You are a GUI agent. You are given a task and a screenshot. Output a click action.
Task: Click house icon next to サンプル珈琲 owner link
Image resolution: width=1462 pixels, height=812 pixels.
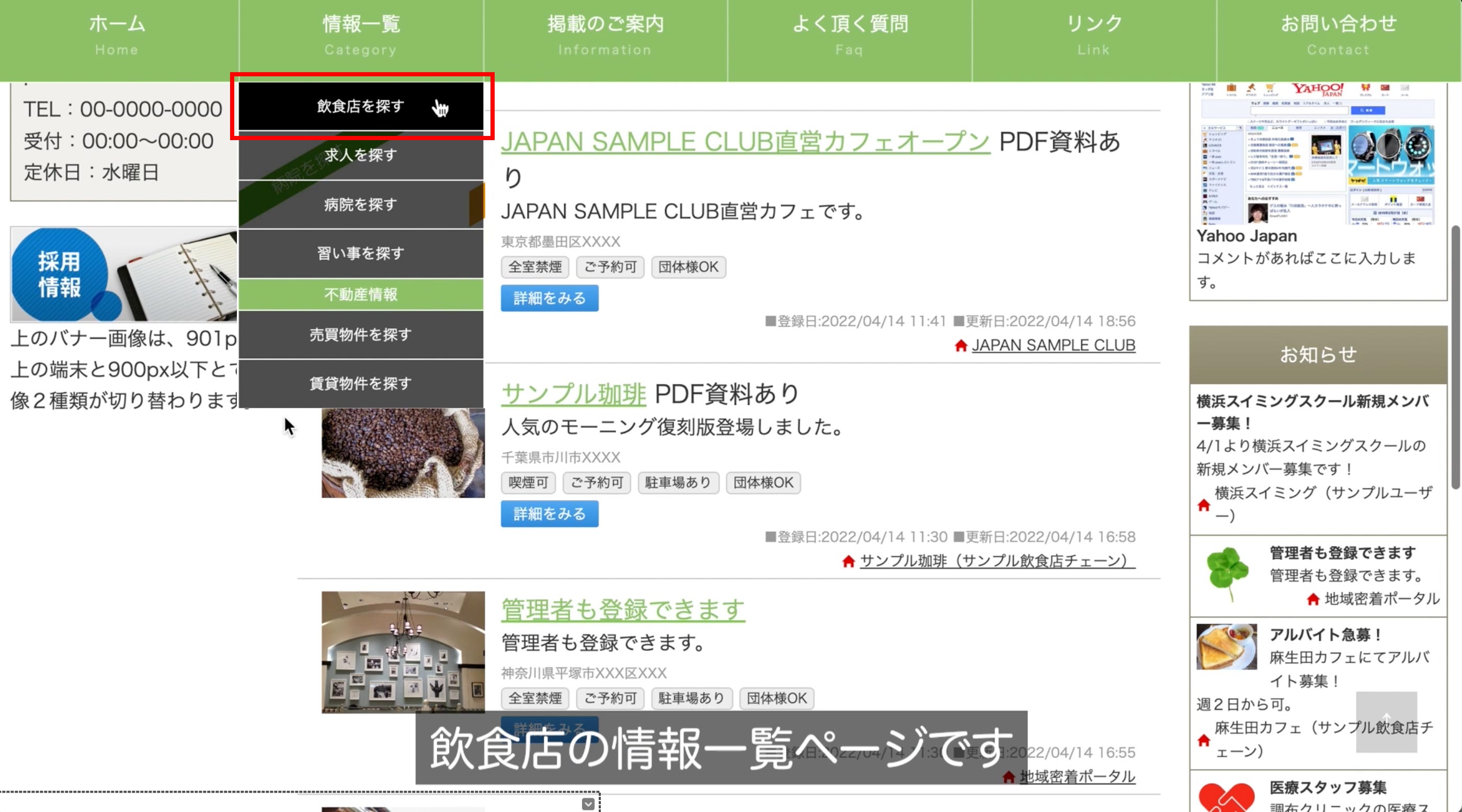848,561
